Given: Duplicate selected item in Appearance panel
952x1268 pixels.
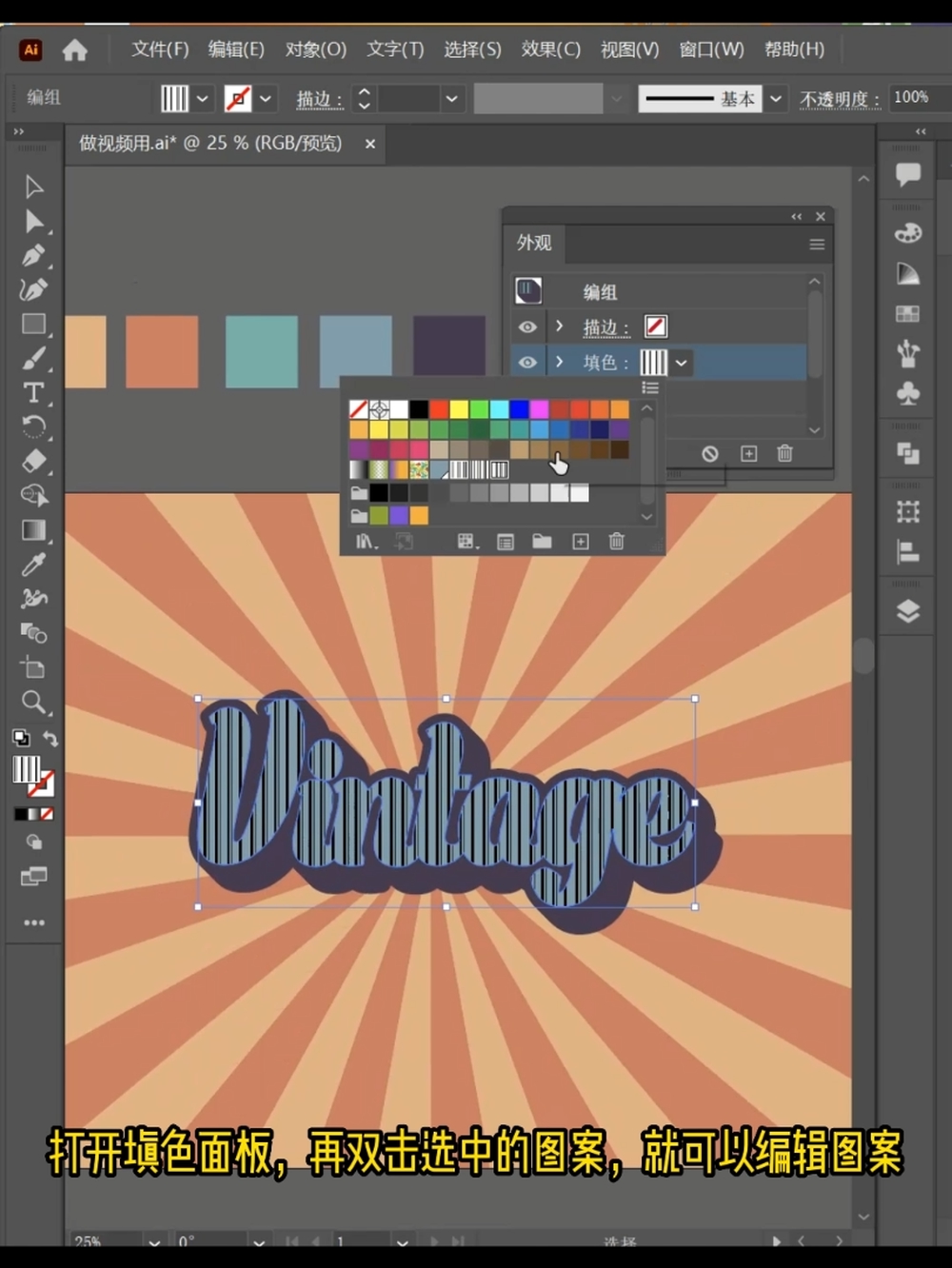Looking at the screenshot, I should point(749,454).
